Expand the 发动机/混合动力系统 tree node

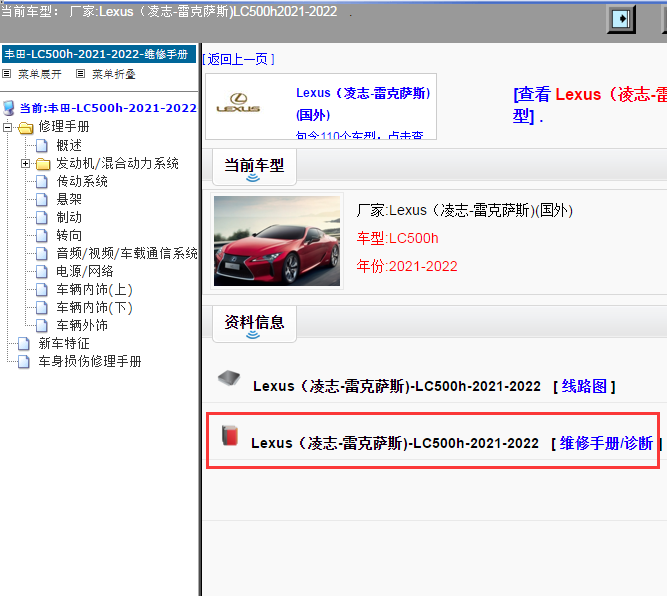tap(26, 163)
